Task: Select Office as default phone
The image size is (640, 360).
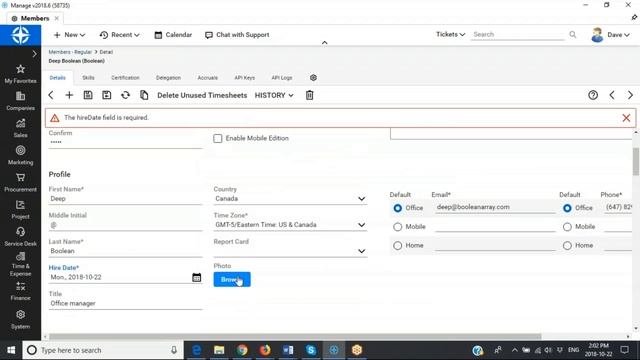Action: (x=567, y=208)
